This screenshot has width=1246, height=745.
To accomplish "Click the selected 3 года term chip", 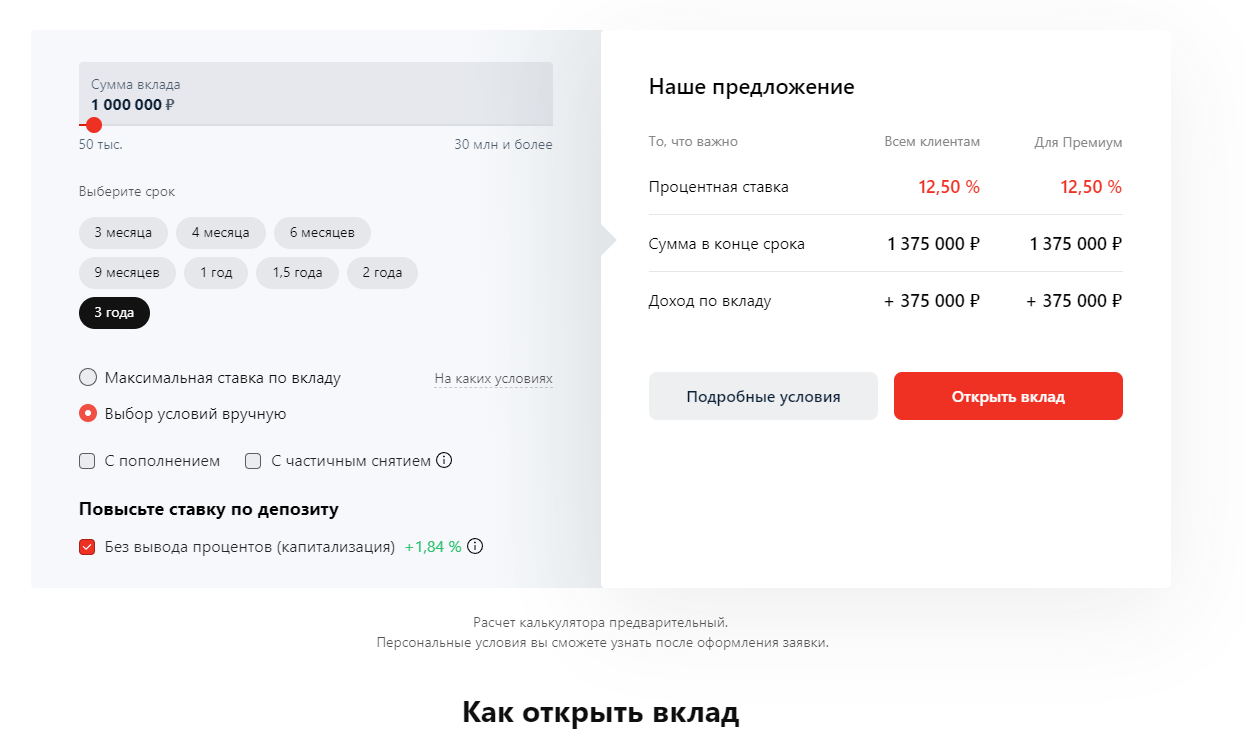I will tap(114, 313).
